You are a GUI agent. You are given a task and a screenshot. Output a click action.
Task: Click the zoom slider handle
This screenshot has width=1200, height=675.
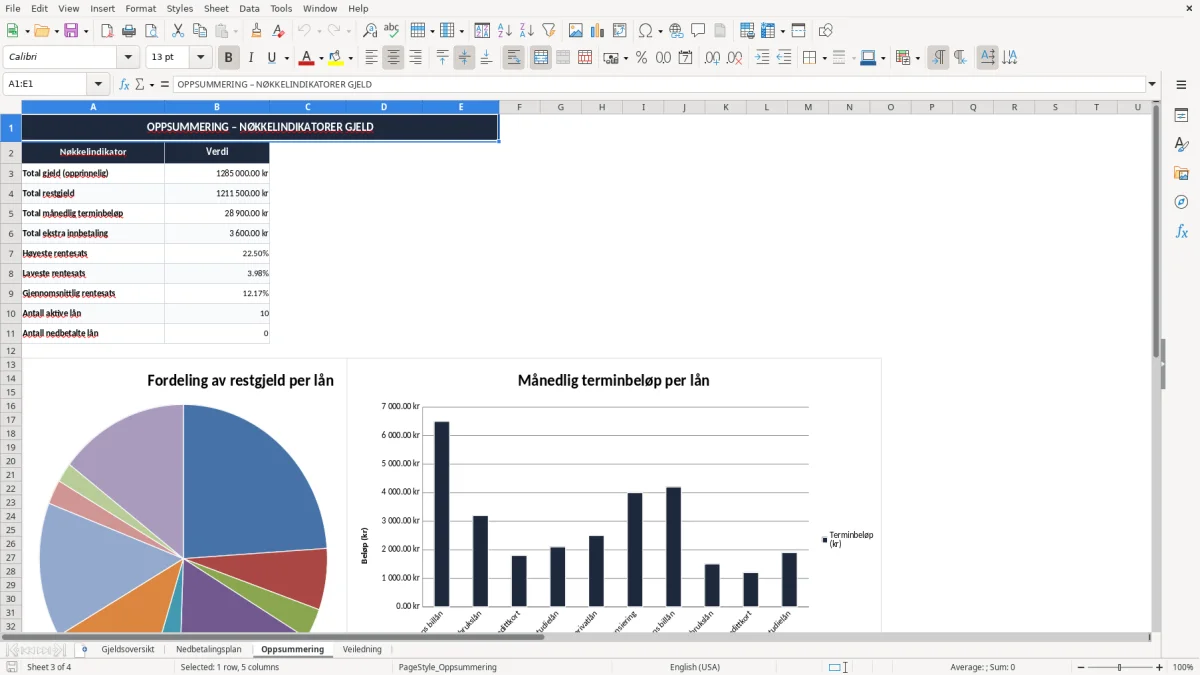pos(1120,667)
